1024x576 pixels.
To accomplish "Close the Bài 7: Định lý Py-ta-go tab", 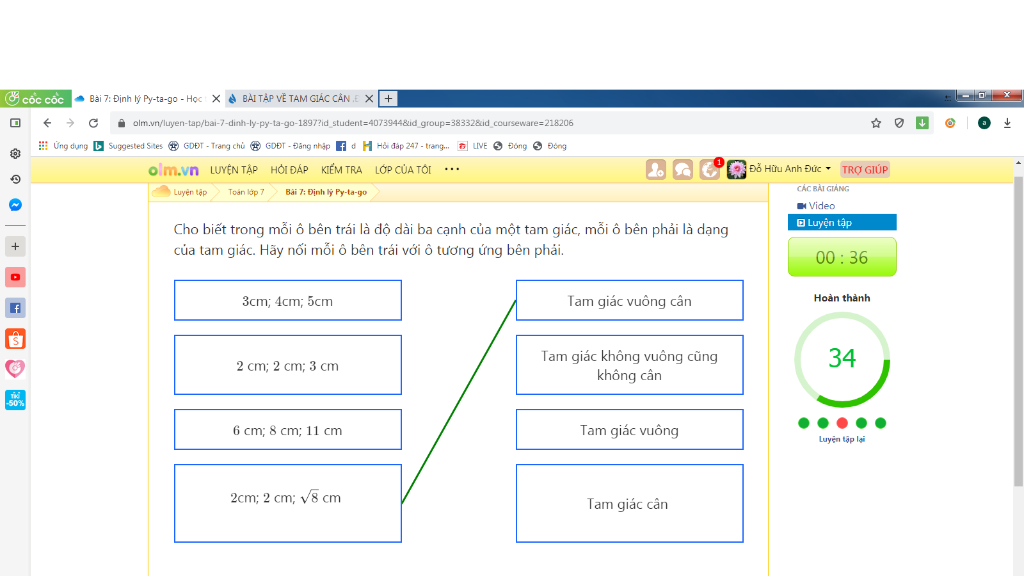I will point(216,99).
